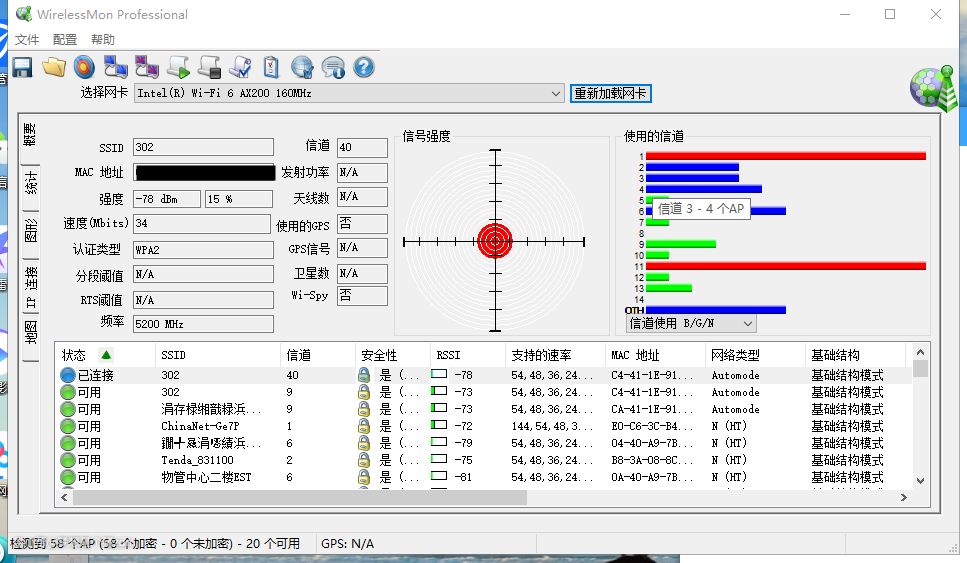Click the 强度 field showing -78 dBm
Viewport: 967px width, 563px height.
tap(167, 199)
